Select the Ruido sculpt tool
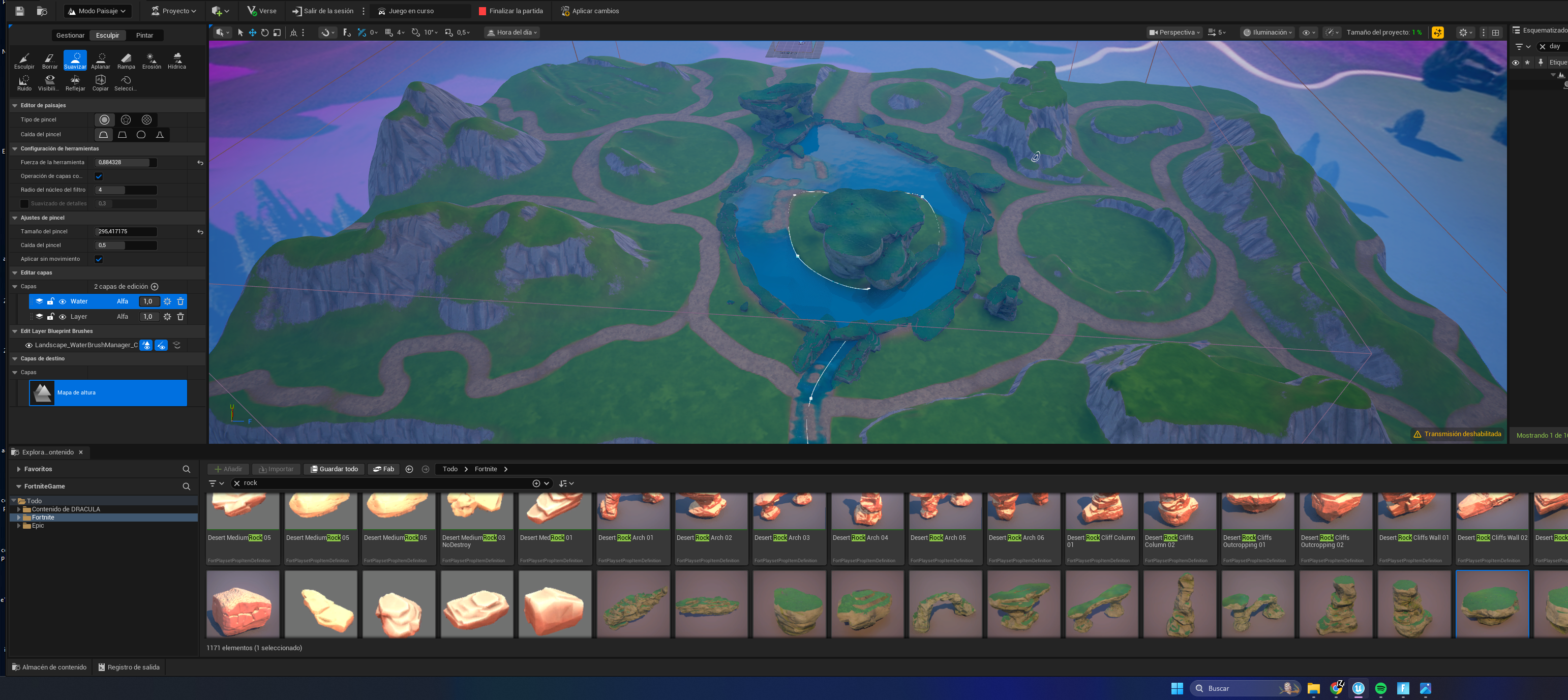The height and width of the screenshot is (700, 1568). click(24, 83)
